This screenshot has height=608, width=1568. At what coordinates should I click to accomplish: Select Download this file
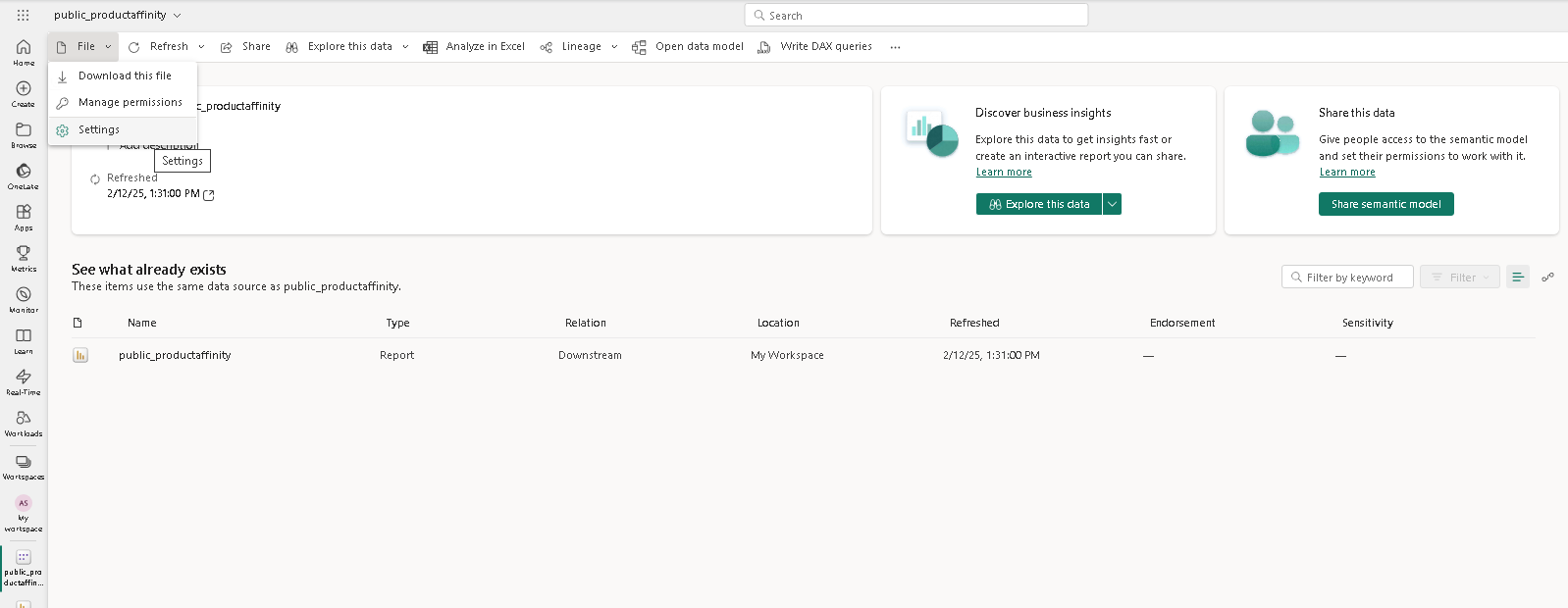(123, 76)
